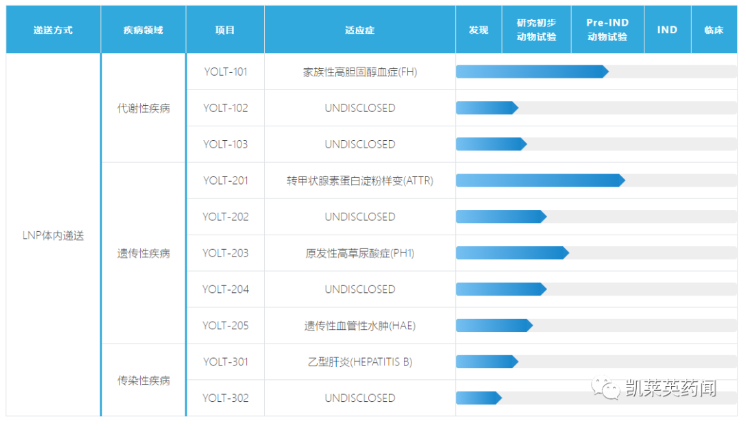Click the YOLT-204 progress bar
The width and height of the screenshot is (746, 430).
pos(501,289)
